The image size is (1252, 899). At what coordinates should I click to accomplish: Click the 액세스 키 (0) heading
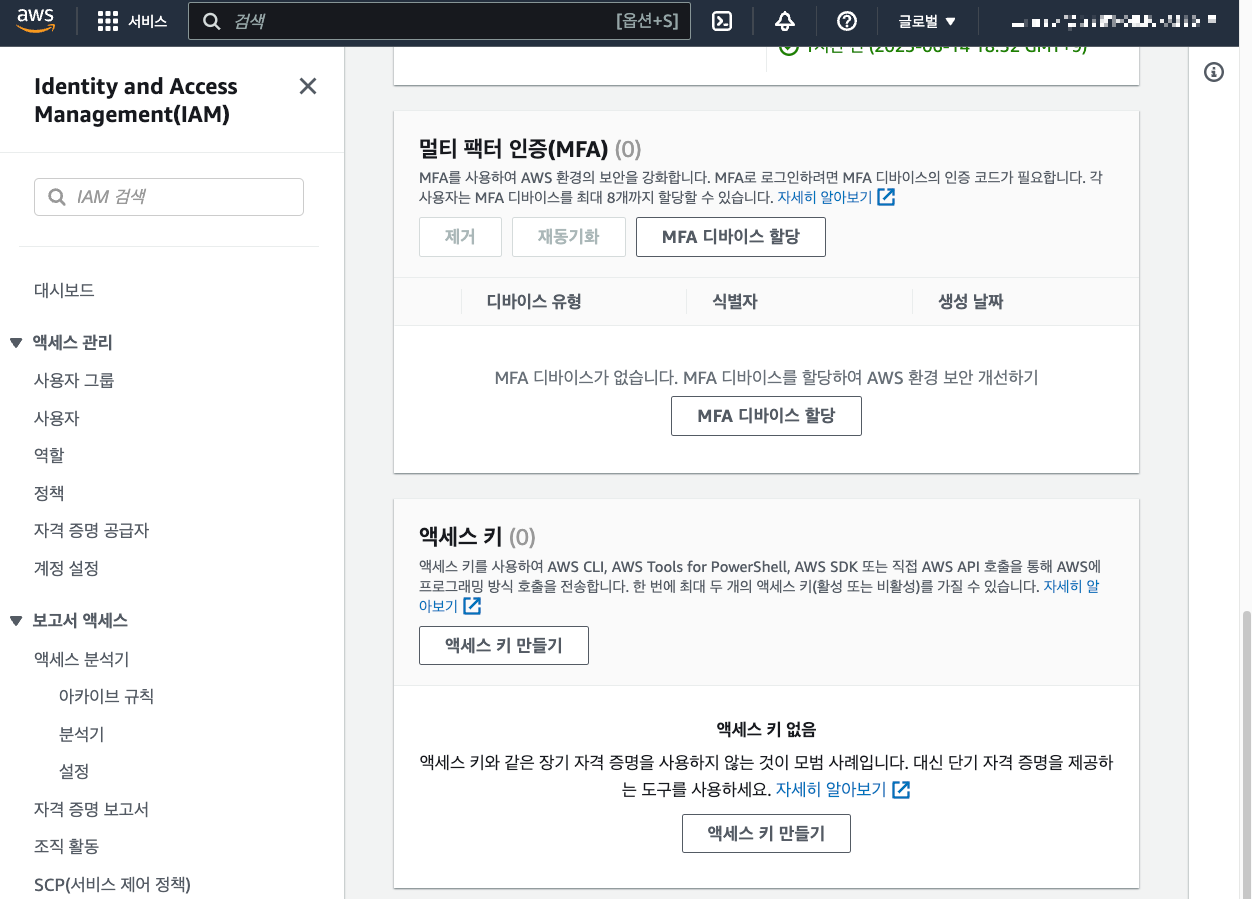477,537
